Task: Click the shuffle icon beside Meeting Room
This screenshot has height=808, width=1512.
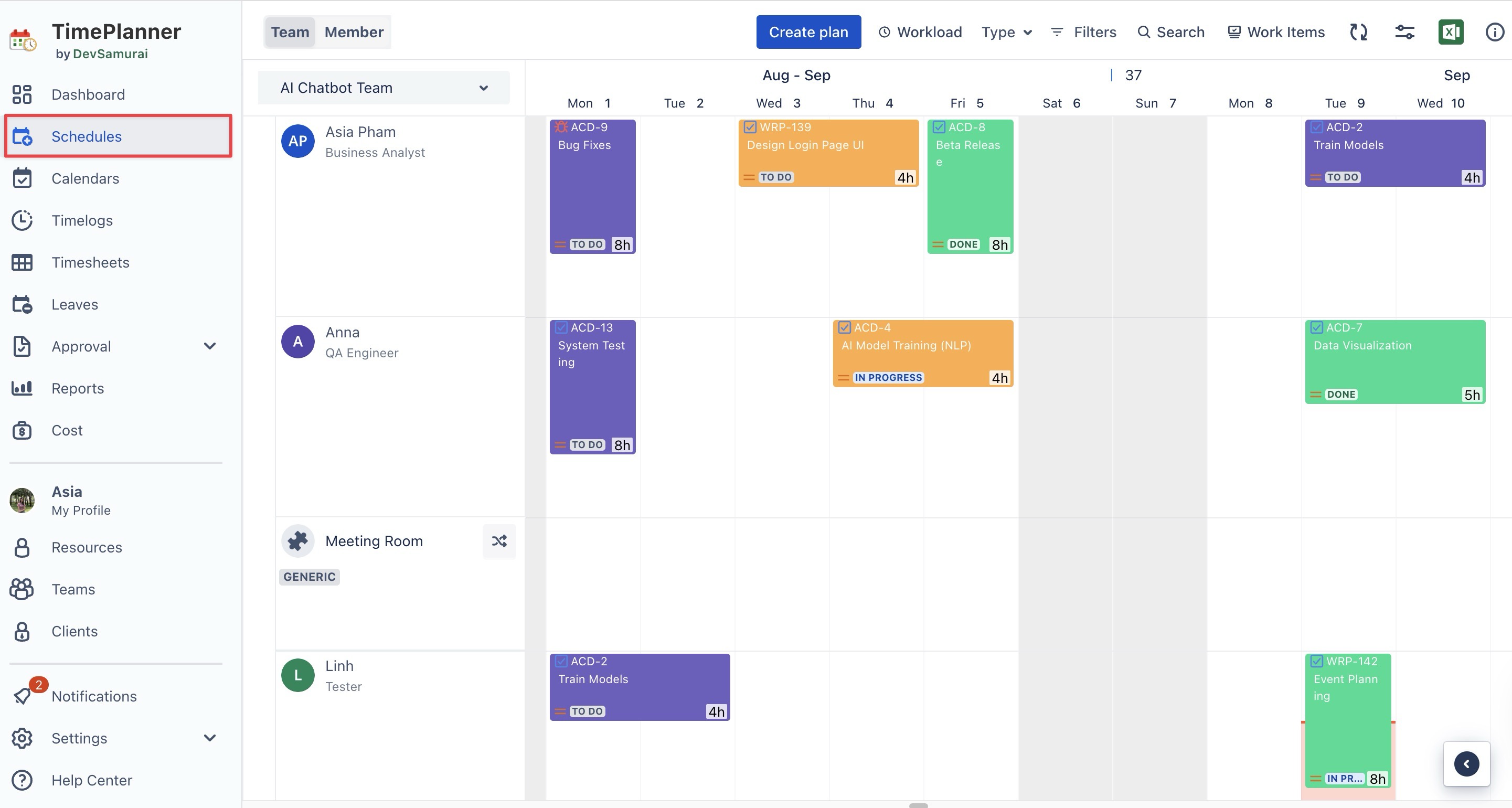Action: click(499, 541)
